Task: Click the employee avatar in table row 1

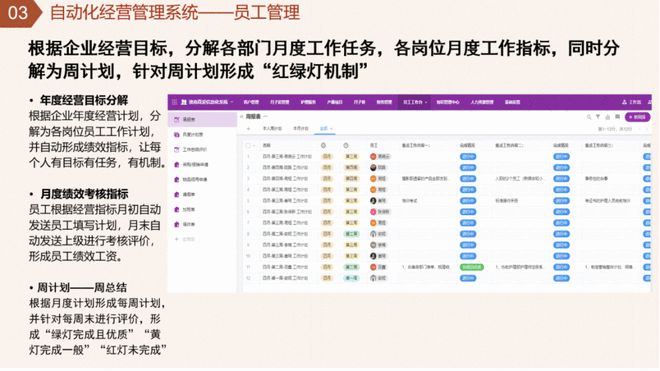Action: 373,156
